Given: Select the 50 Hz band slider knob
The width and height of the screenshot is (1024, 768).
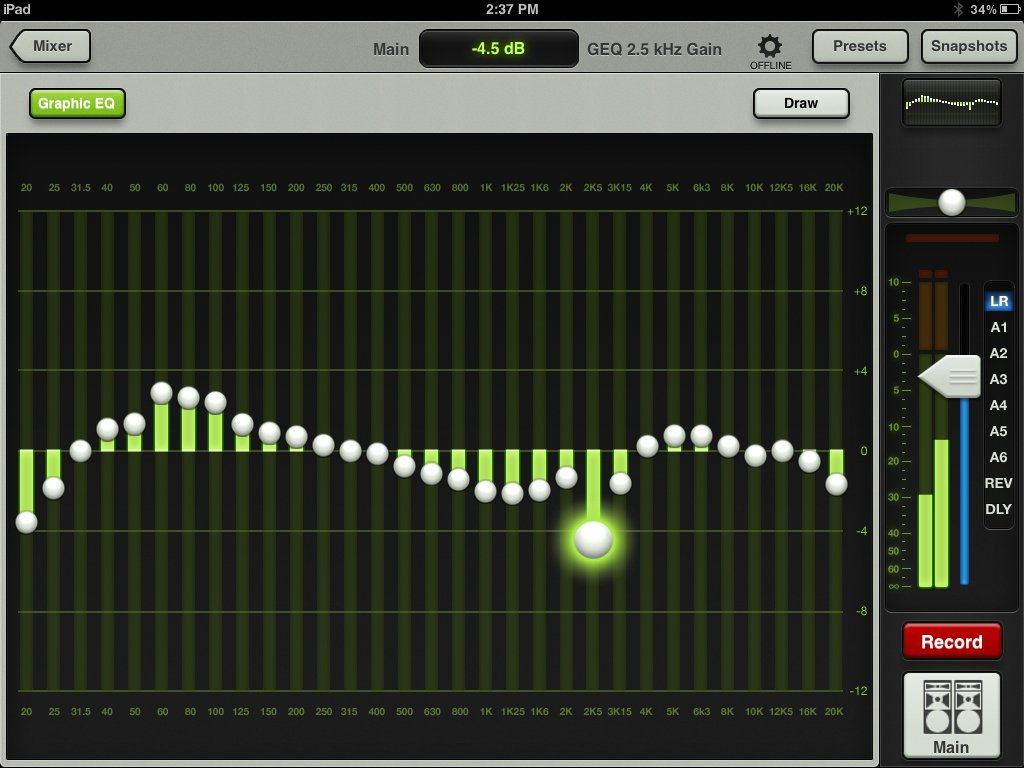Looking at the screenshot, I should (135, 424).
